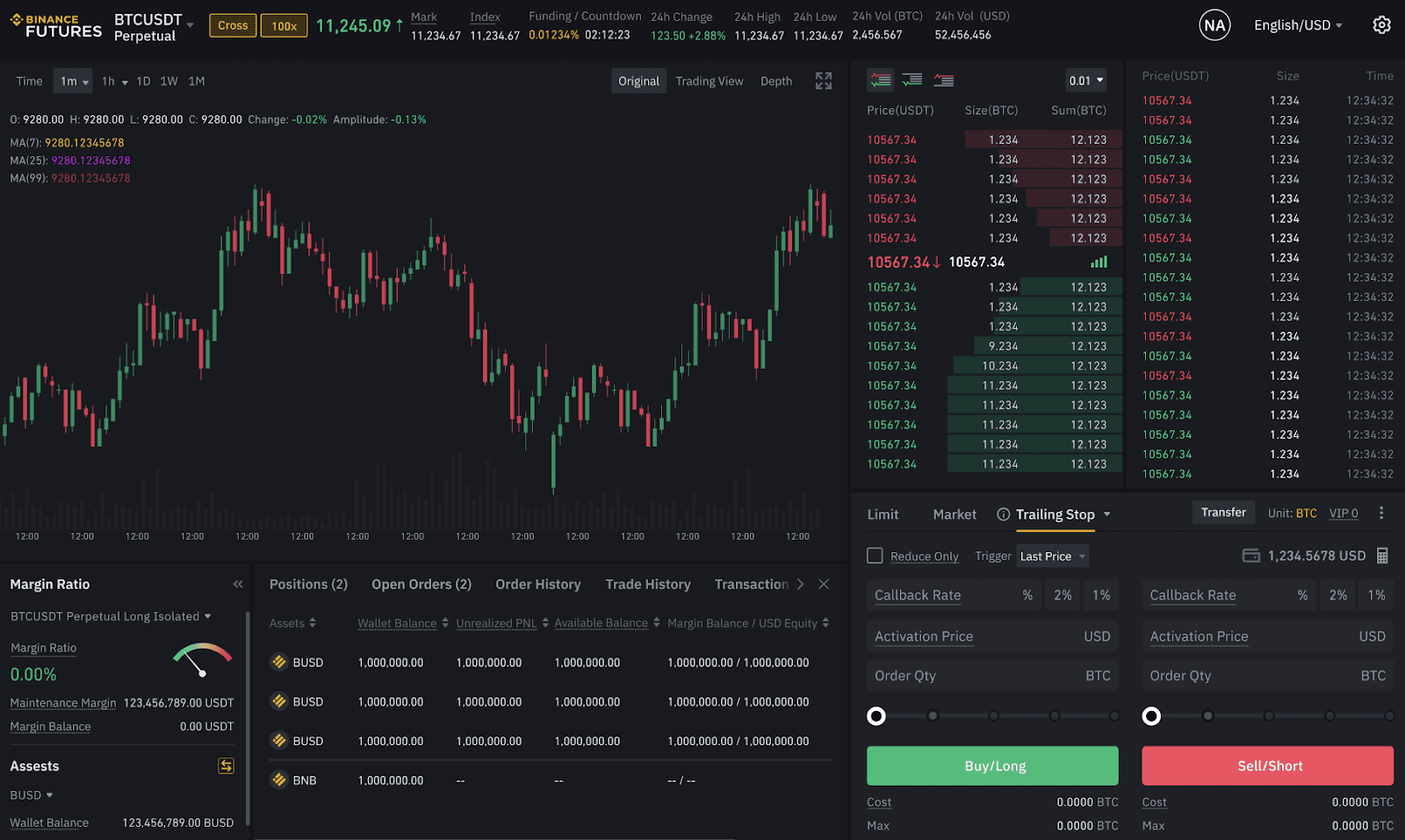The image size is (1405, 840).
Task: Click the buy-side Activation Price field
Action: [992, 636]
